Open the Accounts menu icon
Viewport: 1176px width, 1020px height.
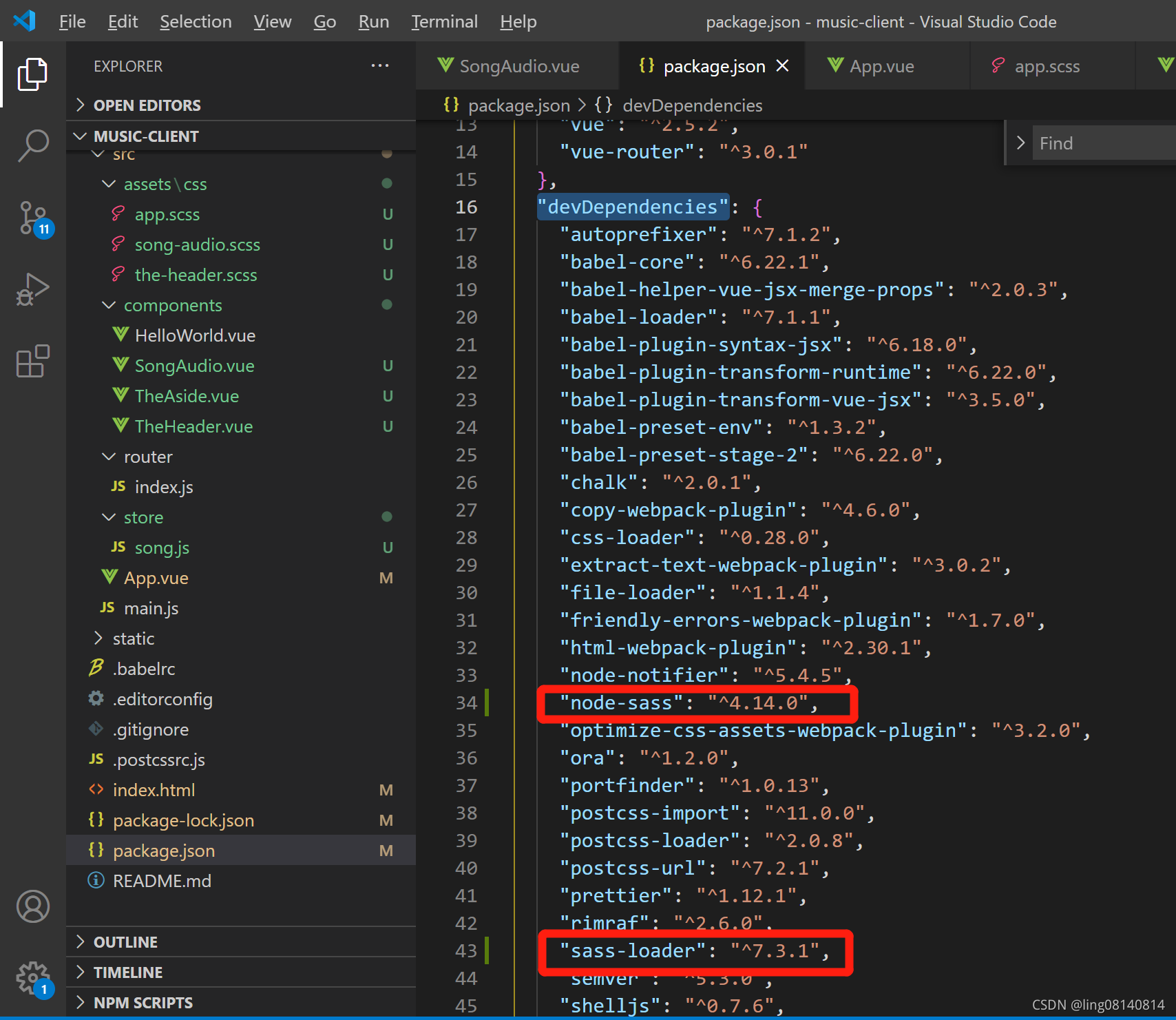tap(32, 906)
